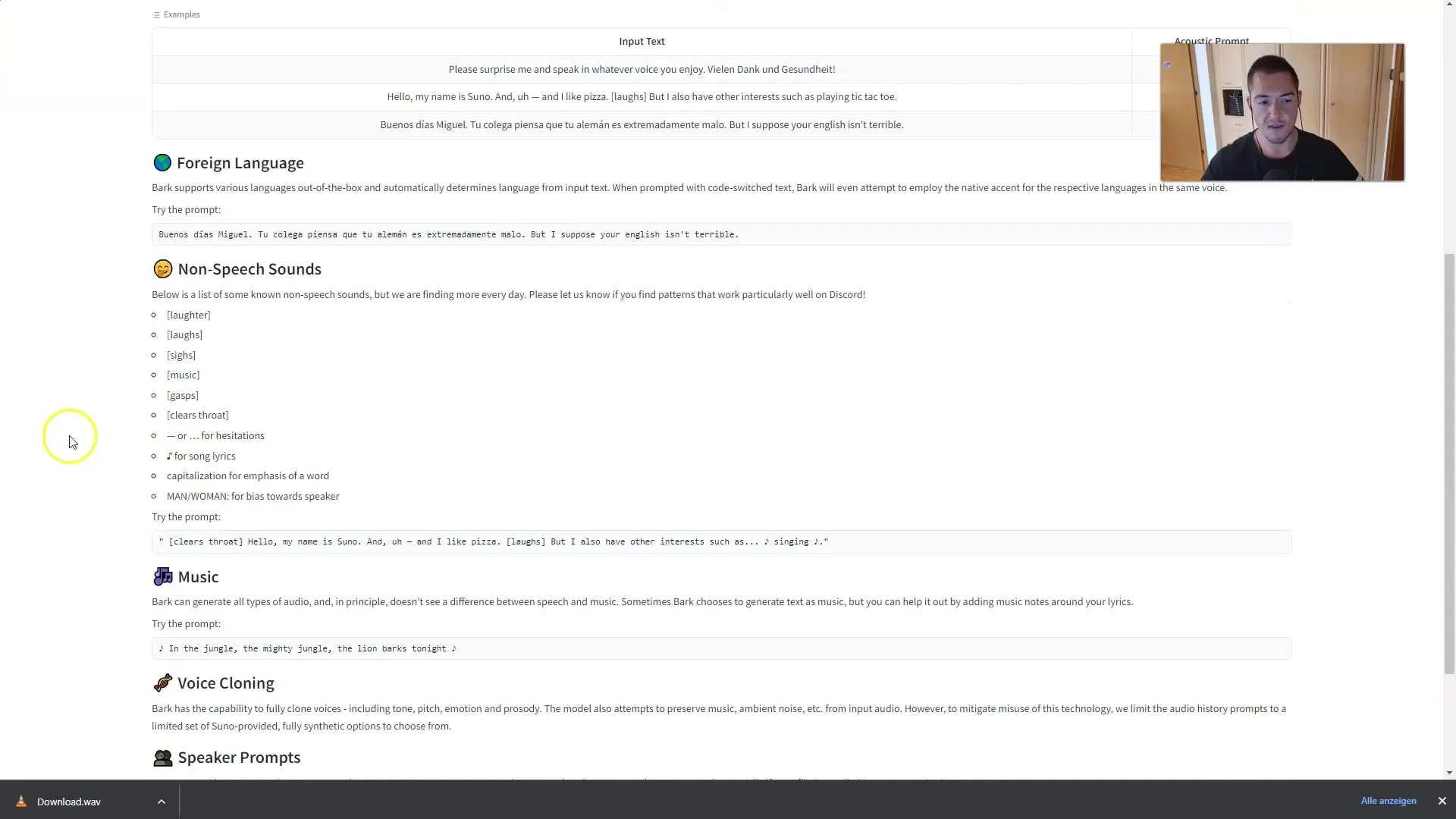Image resolution: width=1456 pixels, height=819 pixels.
Task: Click 'Alle anzeigen' show all downloads link
Action: (1389, 801)
